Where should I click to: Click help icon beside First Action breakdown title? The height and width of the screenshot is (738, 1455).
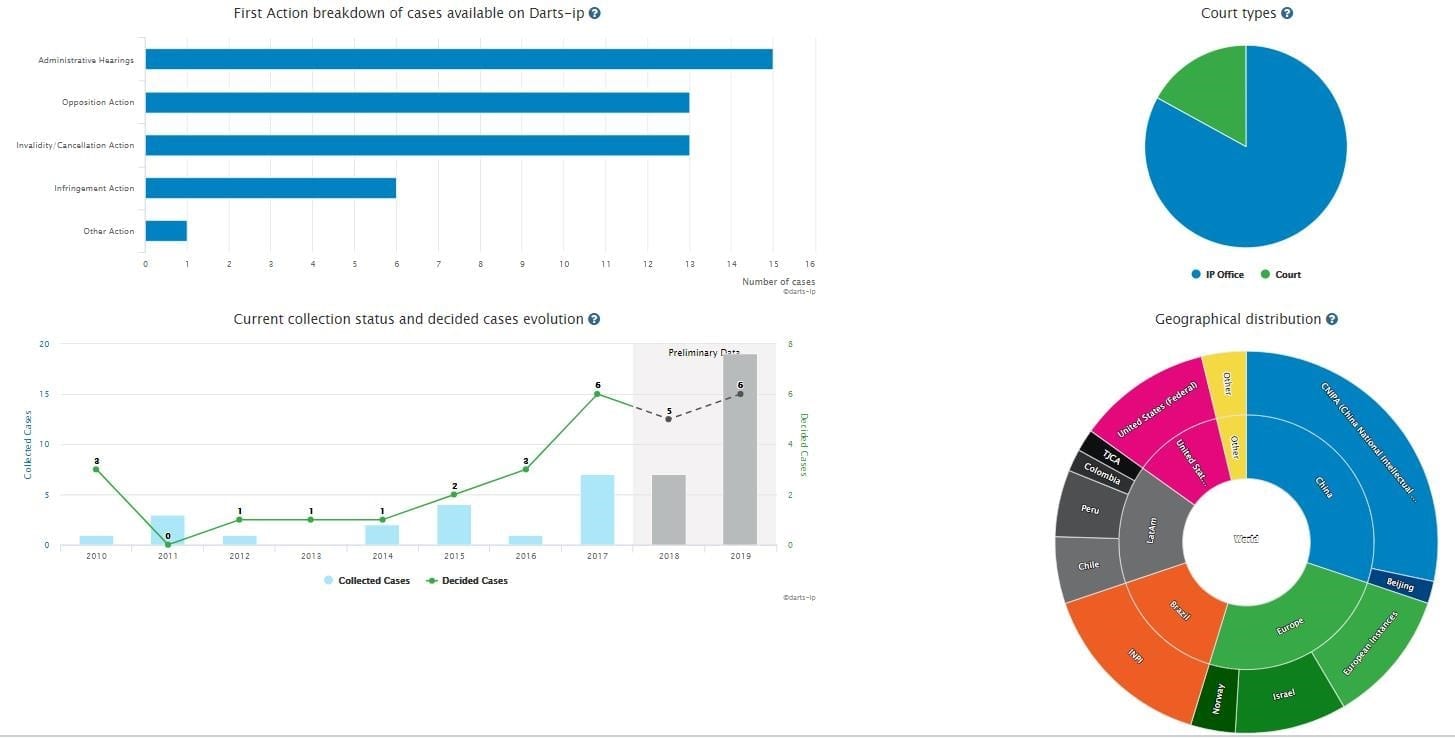pyautogui.click(x=595, y=14)
